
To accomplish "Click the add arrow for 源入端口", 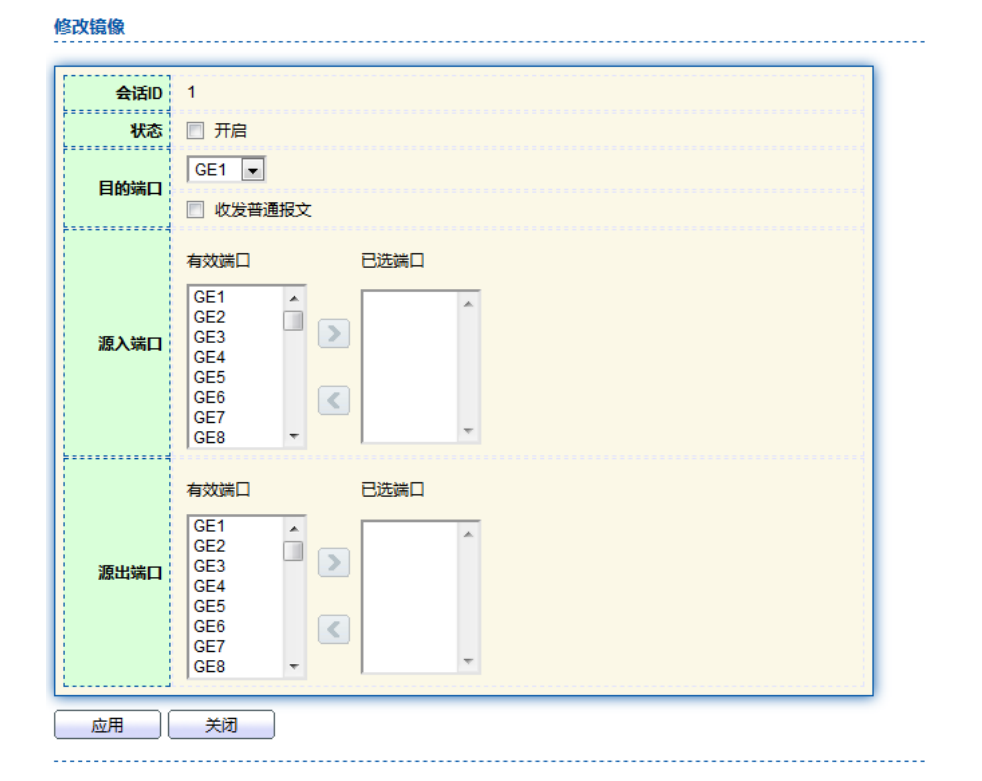I will tap(333, 334).
